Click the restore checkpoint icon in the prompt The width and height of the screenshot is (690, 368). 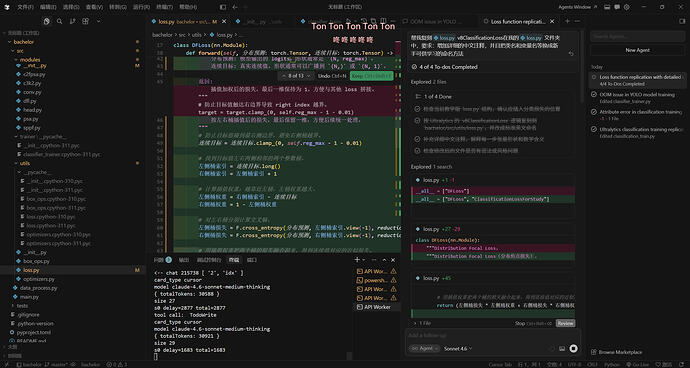tap(571, 53)
